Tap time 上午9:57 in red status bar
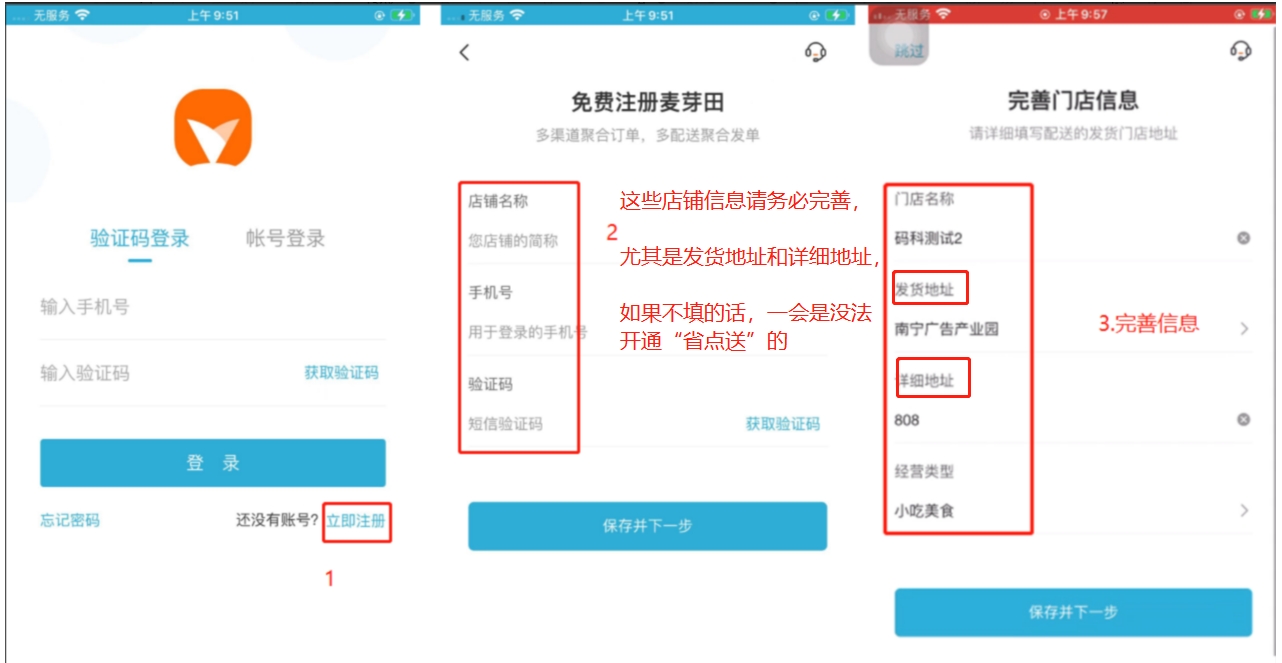This screenshot has width=1282, height=663. click(1080, 14)
